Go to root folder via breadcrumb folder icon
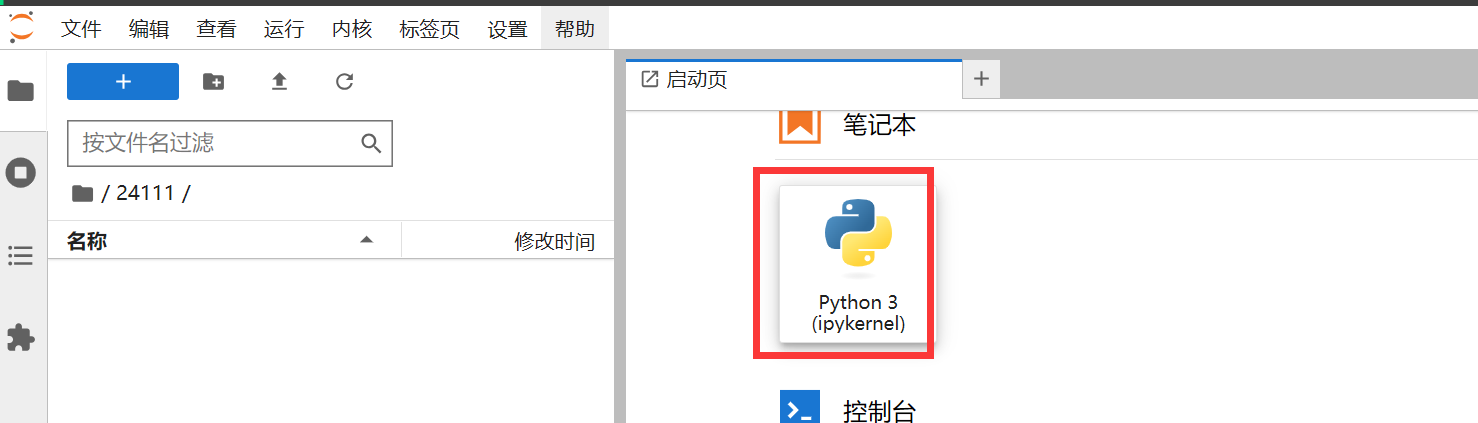This screenshot has height=423, width=1478. coord(82,193)
